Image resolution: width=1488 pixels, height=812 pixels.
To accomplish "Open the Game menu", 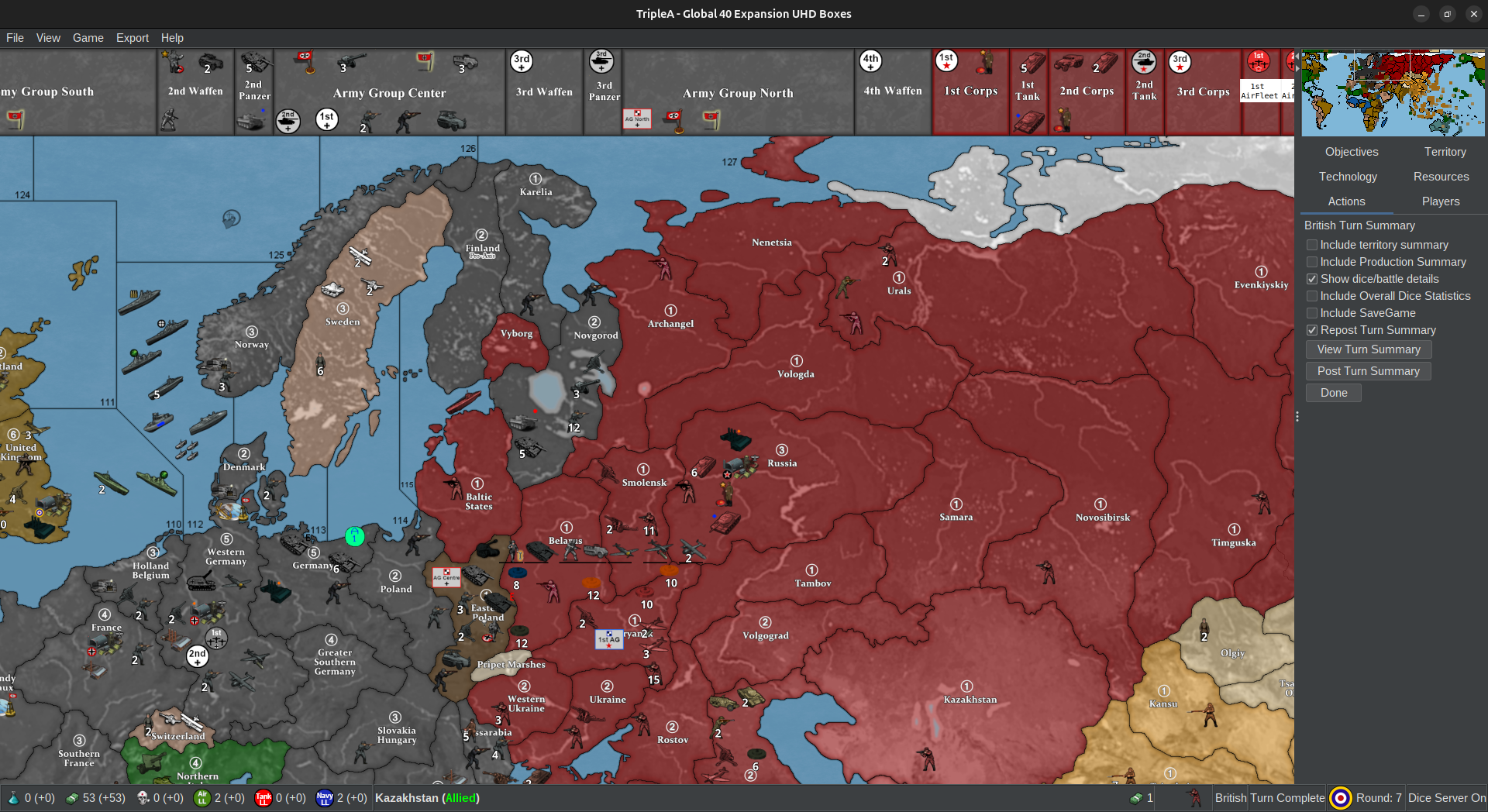I will pyautogui.click(x=88, y=38).
